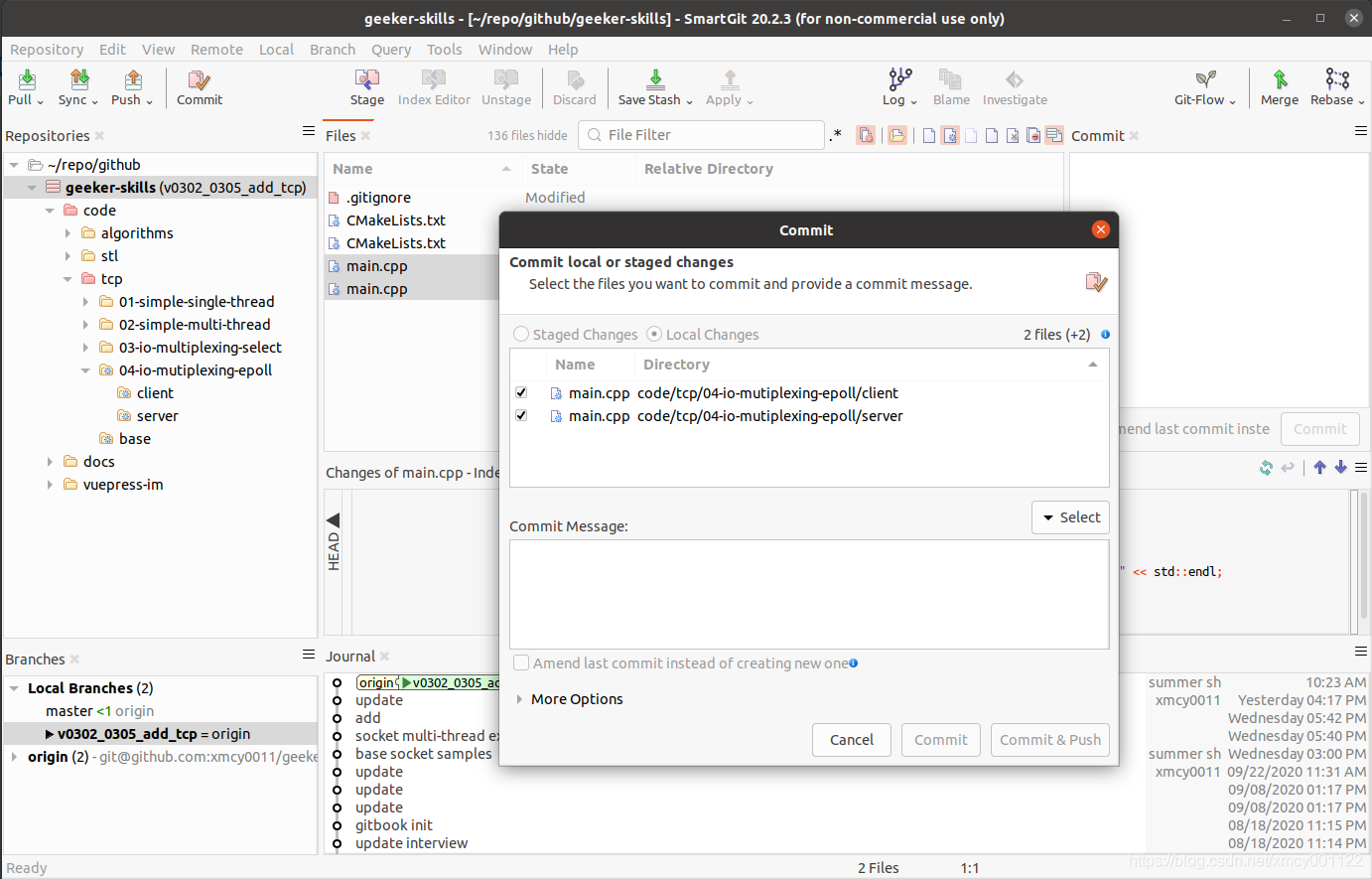Open the Log tool
1372x879 pixels.
(x=900, y=79)
